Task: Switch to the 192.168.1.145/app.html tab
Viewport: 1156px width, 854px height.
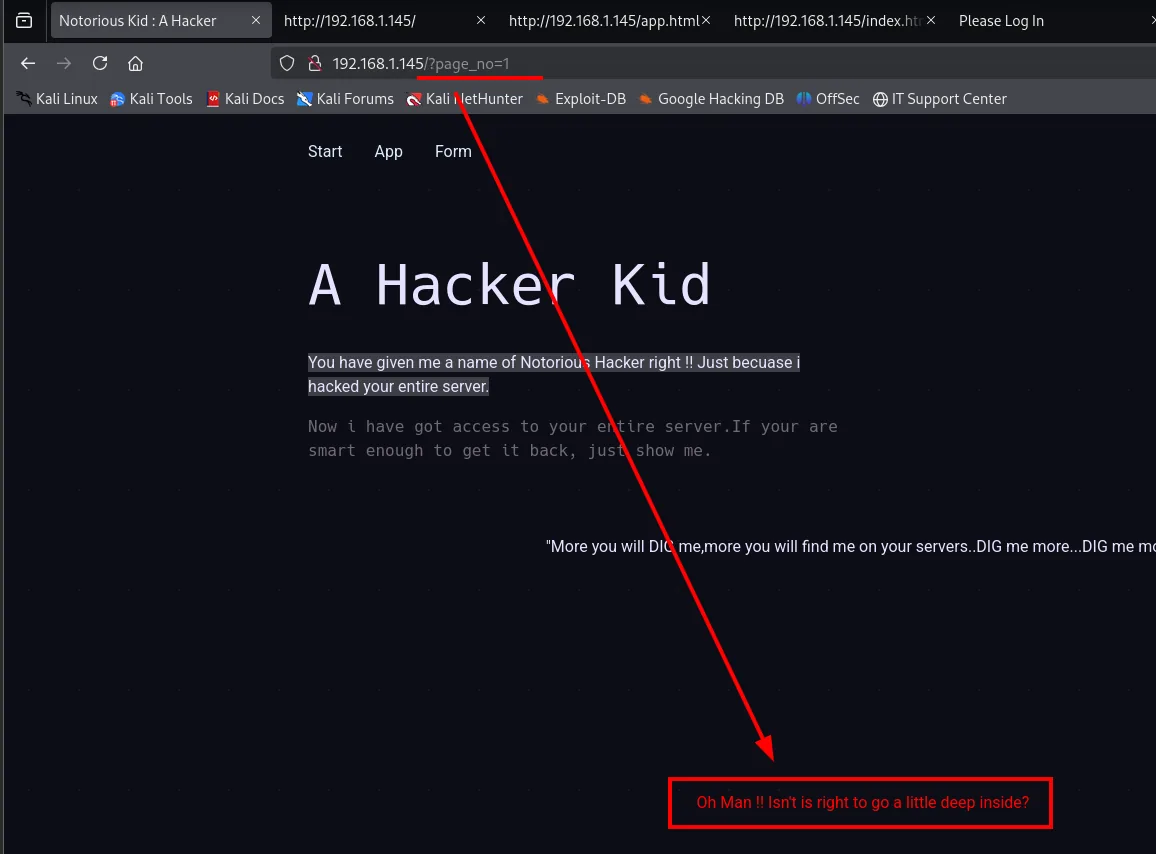Action: [603, 21]
